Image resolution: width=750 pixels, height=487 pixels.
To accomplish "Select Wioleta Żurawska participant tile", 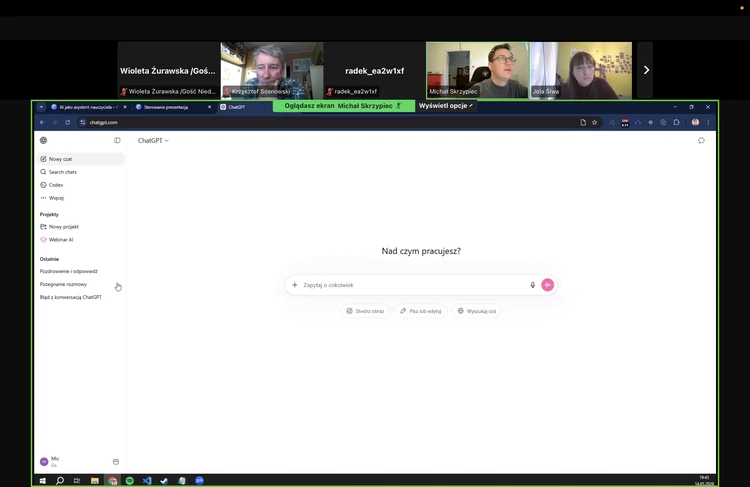I will pos(168,70).
